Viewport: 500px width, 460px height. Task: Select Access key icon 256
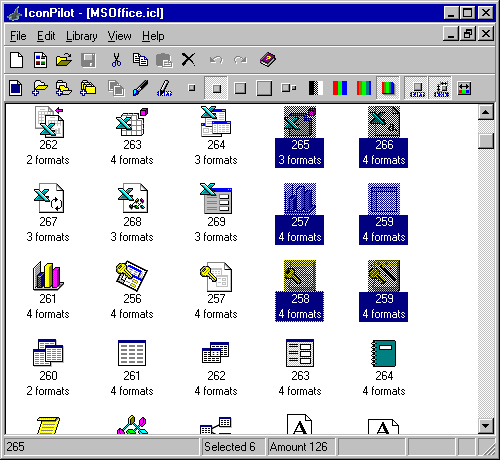click(132, 290)
